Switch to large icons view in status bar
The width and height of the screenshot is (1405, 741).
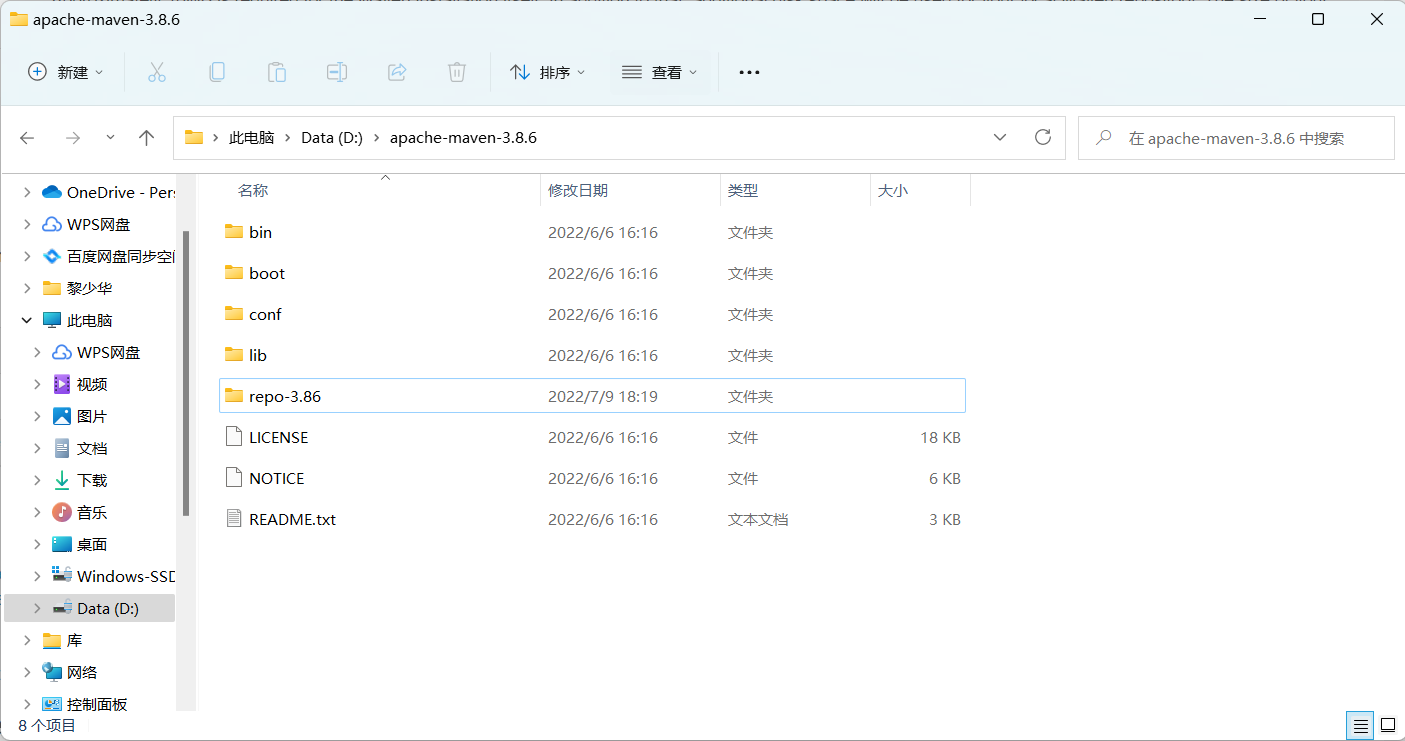point(1389,724)
